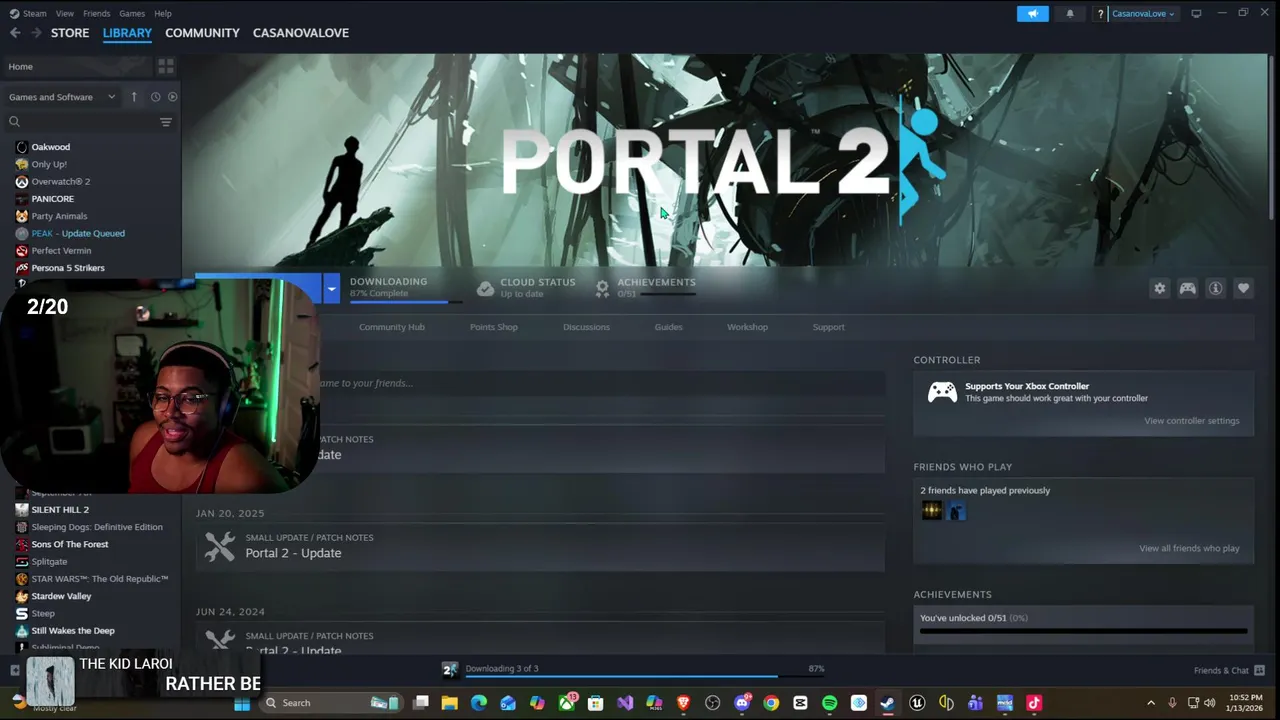Open the View menu
This screenshot has width=1280, height=720.
click(65, 13)
